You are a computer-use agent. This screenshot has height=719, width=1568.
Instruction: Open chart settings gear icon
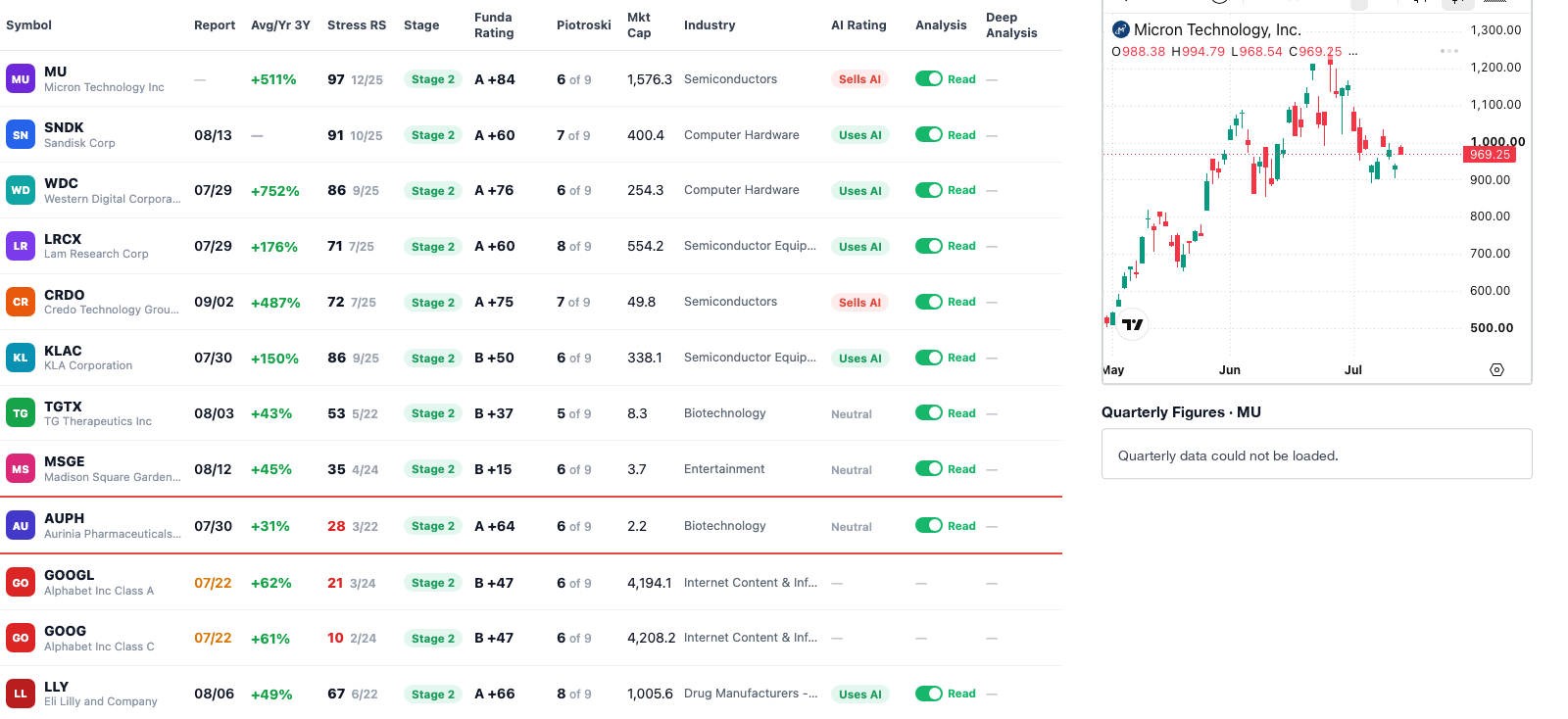point(1496,369)
